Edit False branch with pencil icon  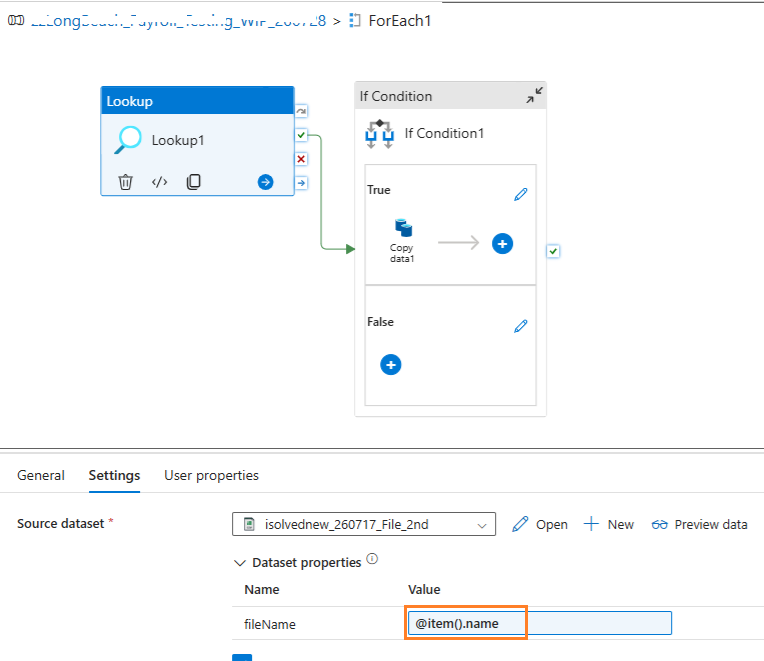[x=520, y=326]
